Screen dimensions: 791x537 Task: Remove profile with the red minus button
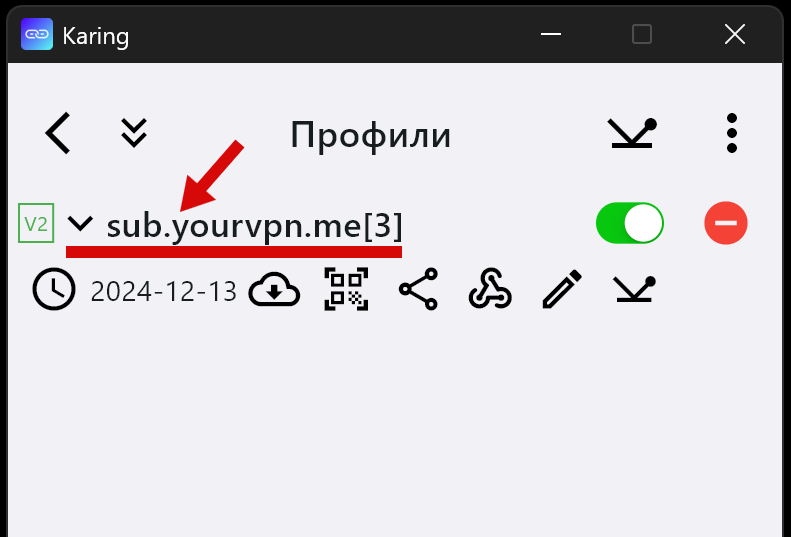725,223
